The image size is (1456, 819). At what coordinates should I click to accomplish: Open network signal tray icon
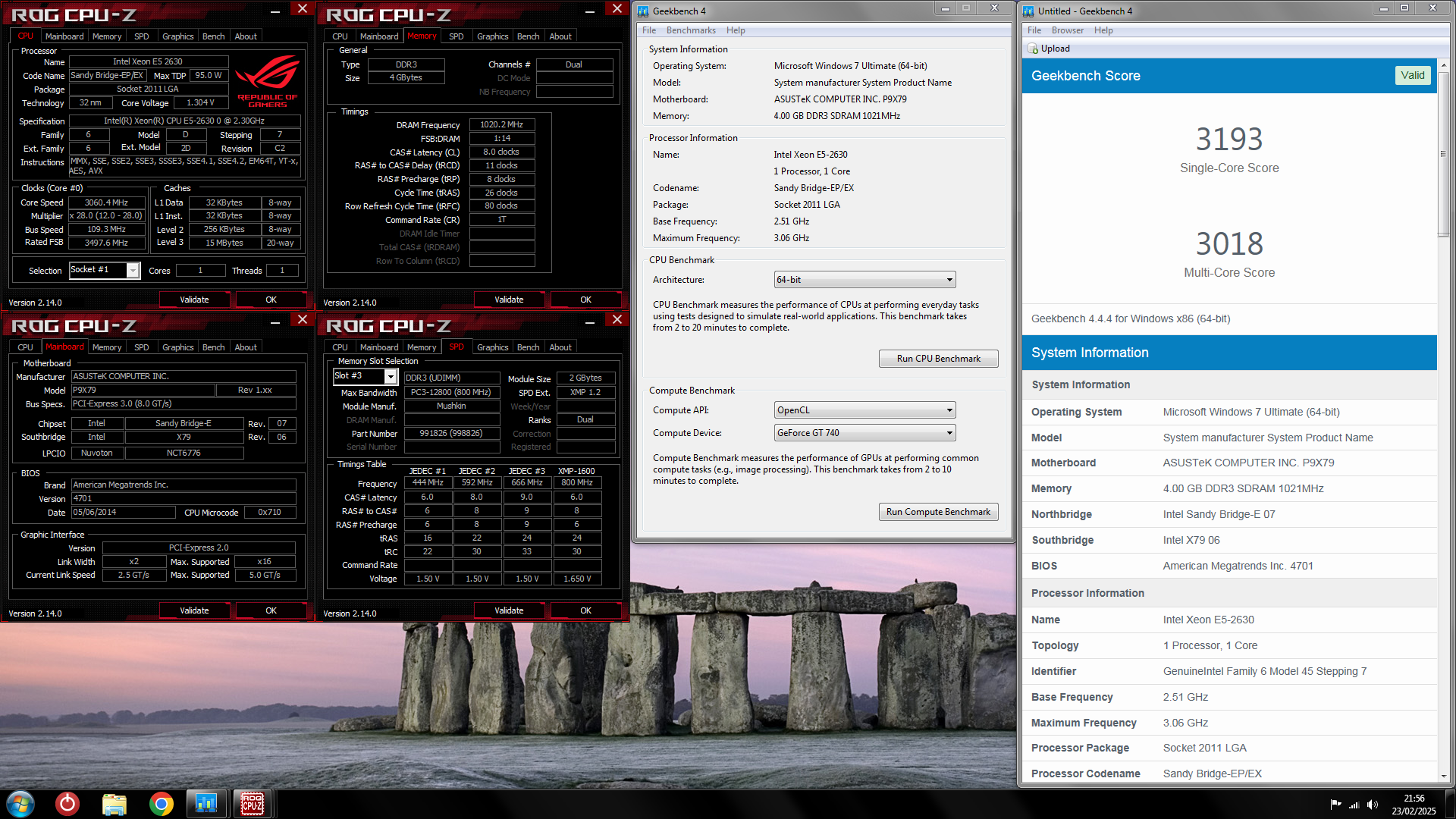(x=1354, y=805)
